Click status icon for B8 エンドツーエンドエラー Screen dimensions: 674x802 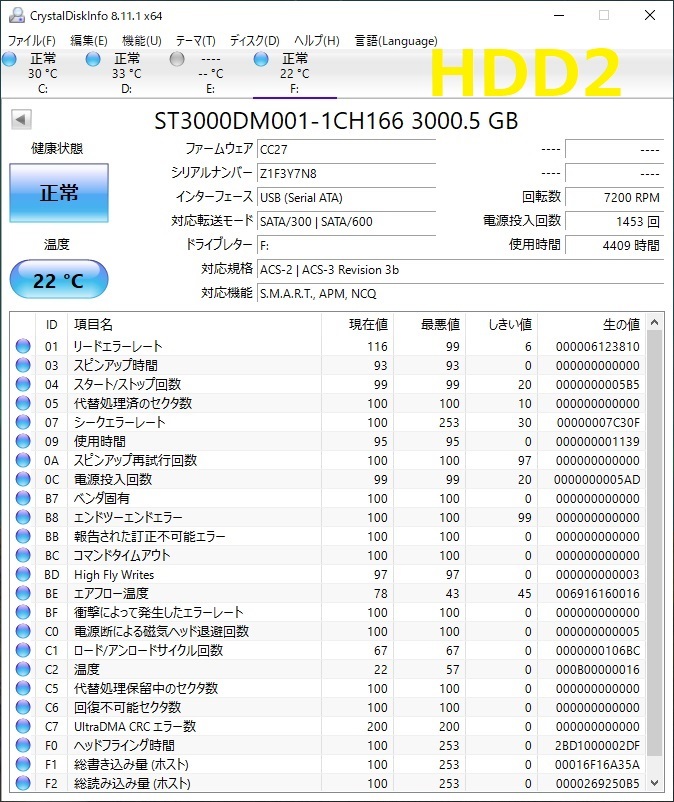pyautogui.click(x=23, y=517)
